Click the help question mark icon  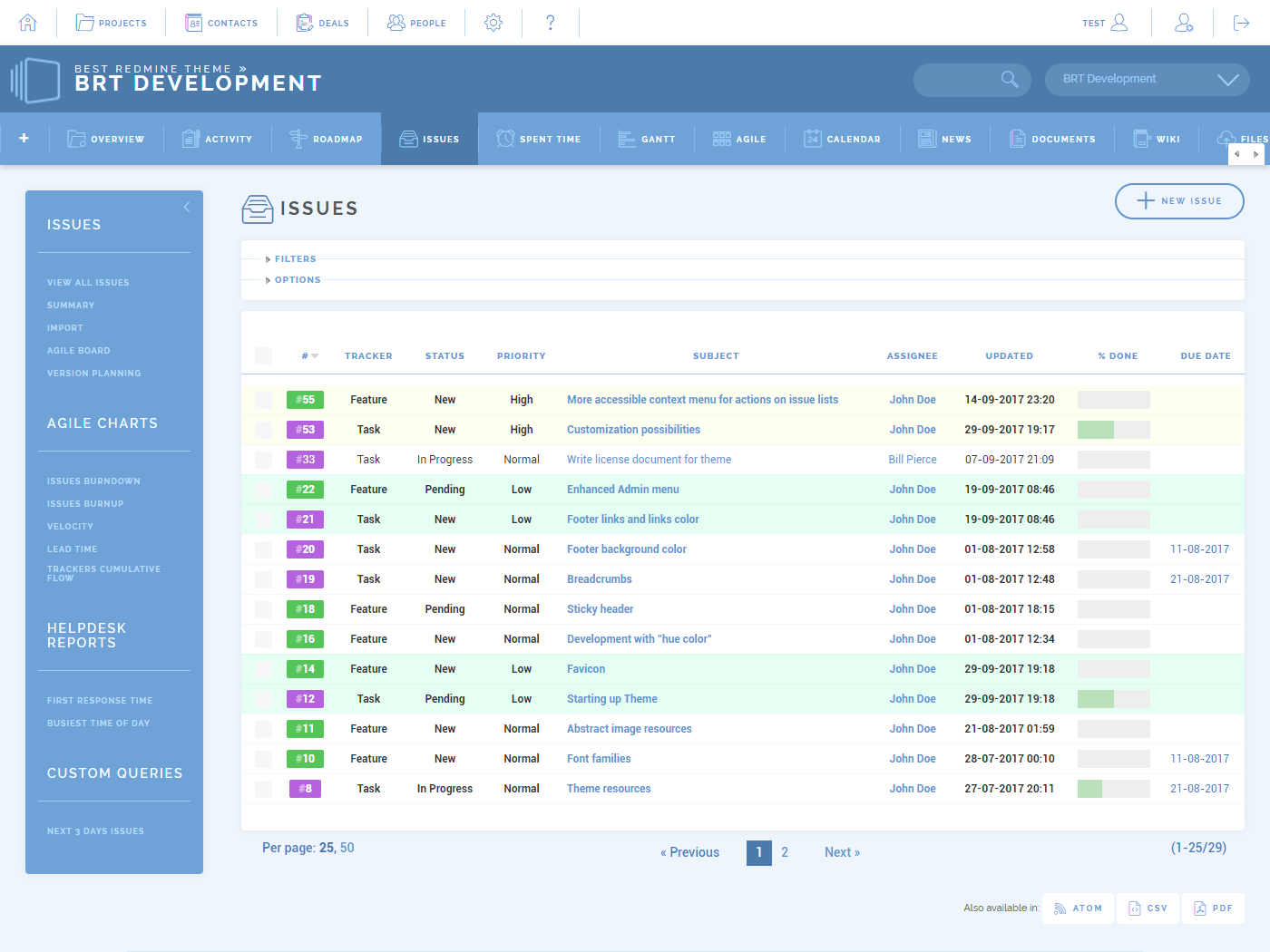point(551,22)
